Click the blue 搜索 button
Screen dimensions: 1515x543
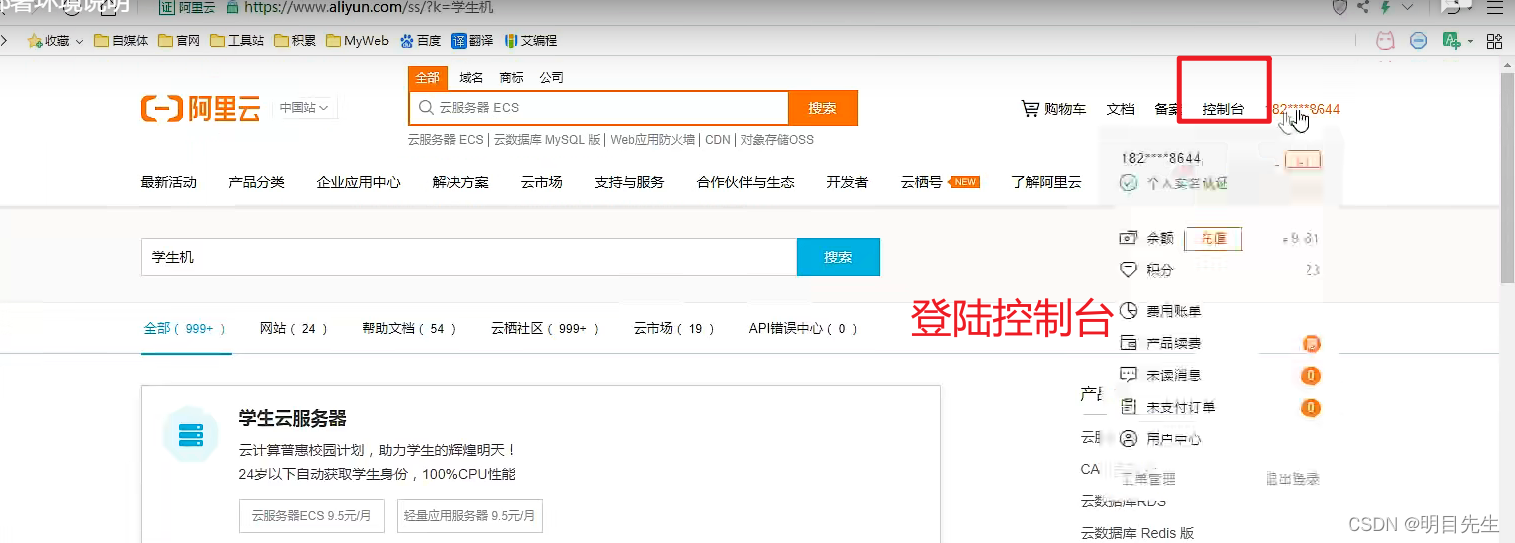(x=838, y=257)
